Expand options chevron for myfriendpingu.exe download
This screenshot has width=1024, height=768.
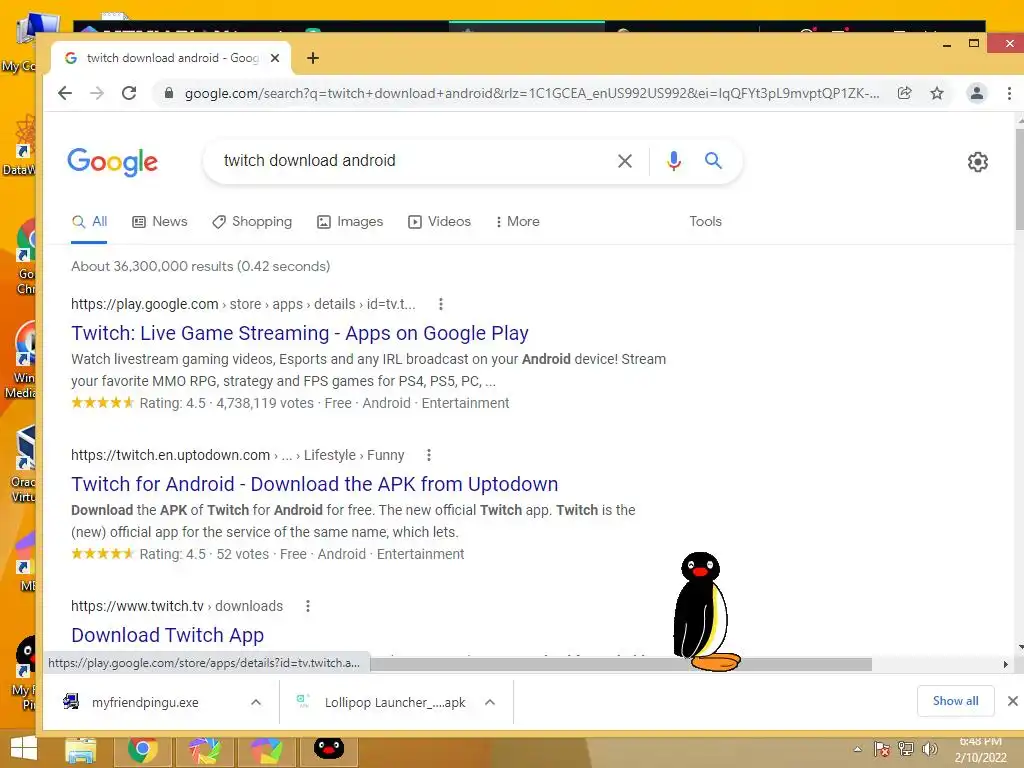[256, 702]
